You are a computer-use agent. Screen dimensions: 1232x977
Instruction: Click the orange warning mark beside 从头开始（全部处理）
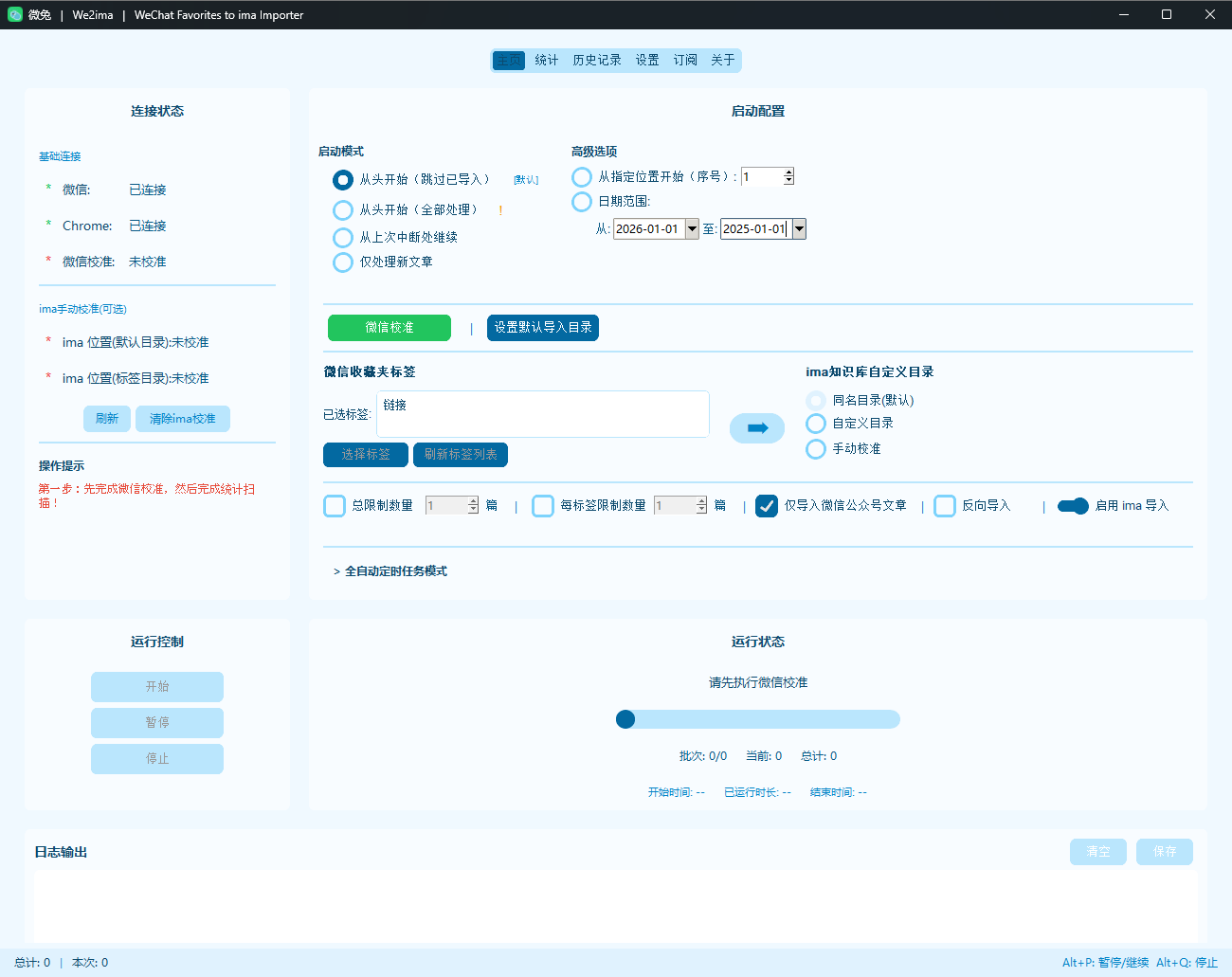tap(500, 210)
